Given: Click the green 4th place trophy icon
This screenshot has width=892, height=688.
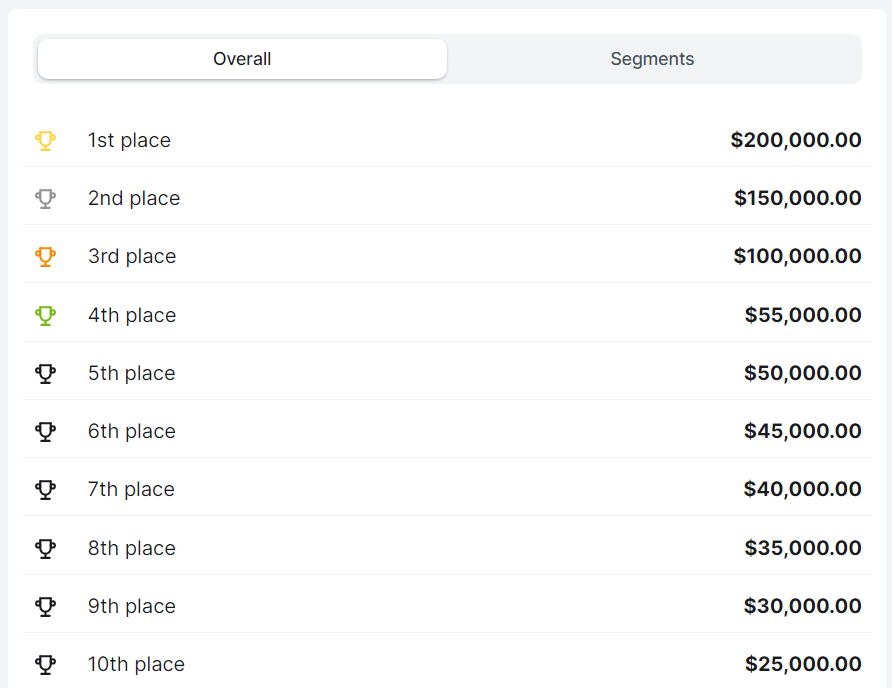Looking at the screenshot, I should tap(46, 315).
